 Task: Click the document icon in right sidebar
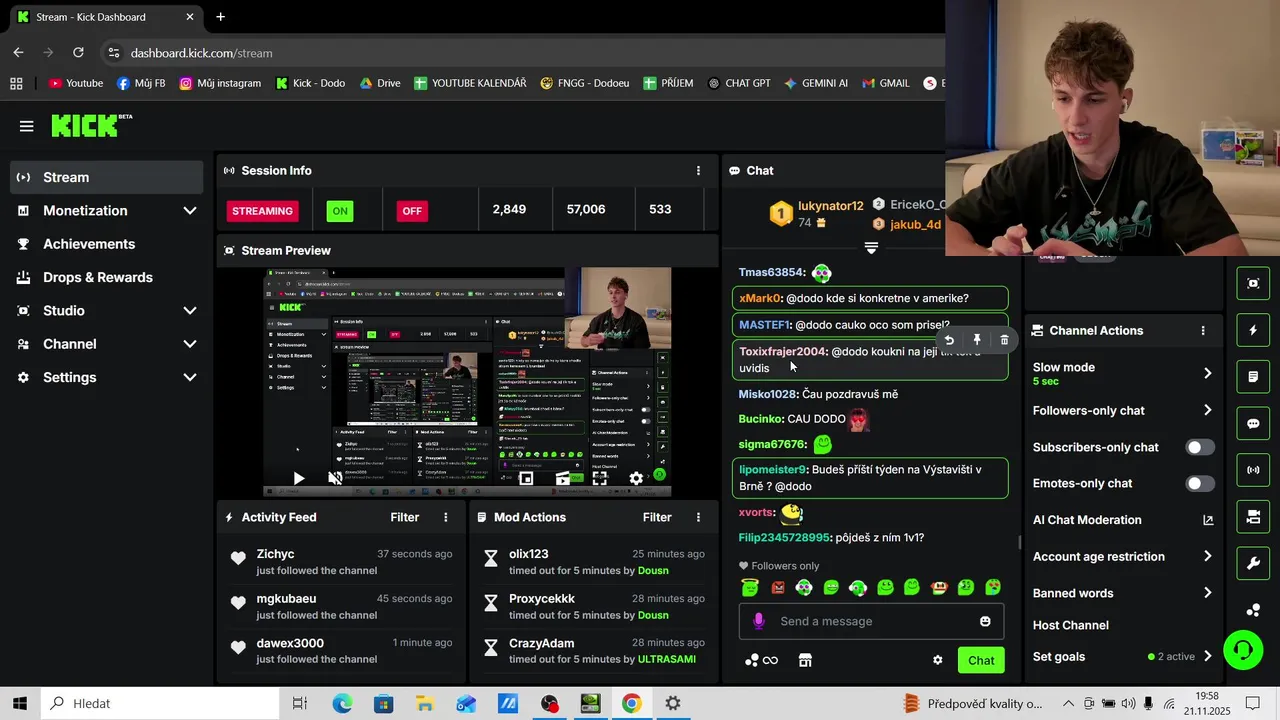point(1253,377)
